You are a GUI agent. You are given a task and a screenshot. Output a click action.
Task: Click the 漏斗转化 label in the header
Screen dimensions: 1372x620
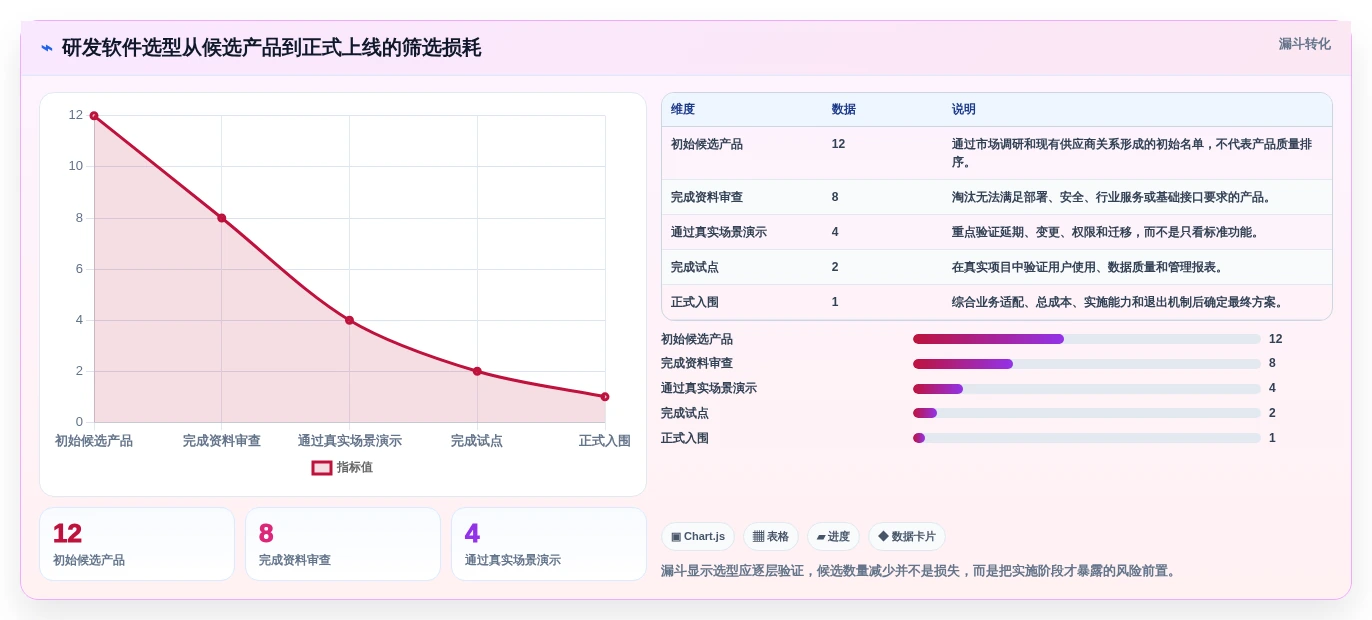coord(1304,44)
